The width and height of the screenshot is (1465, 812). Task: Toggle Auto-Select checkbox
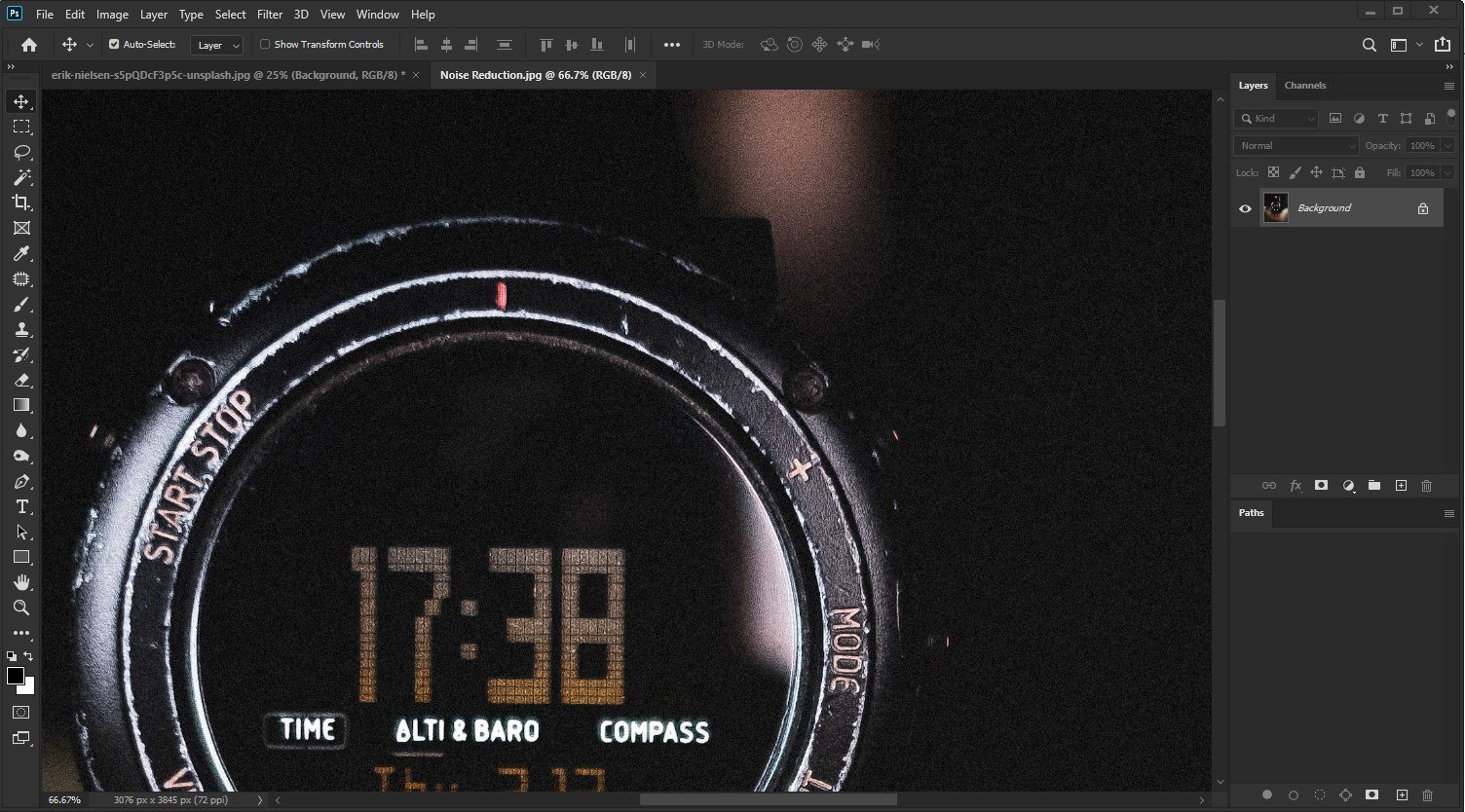tap(114, 45)
